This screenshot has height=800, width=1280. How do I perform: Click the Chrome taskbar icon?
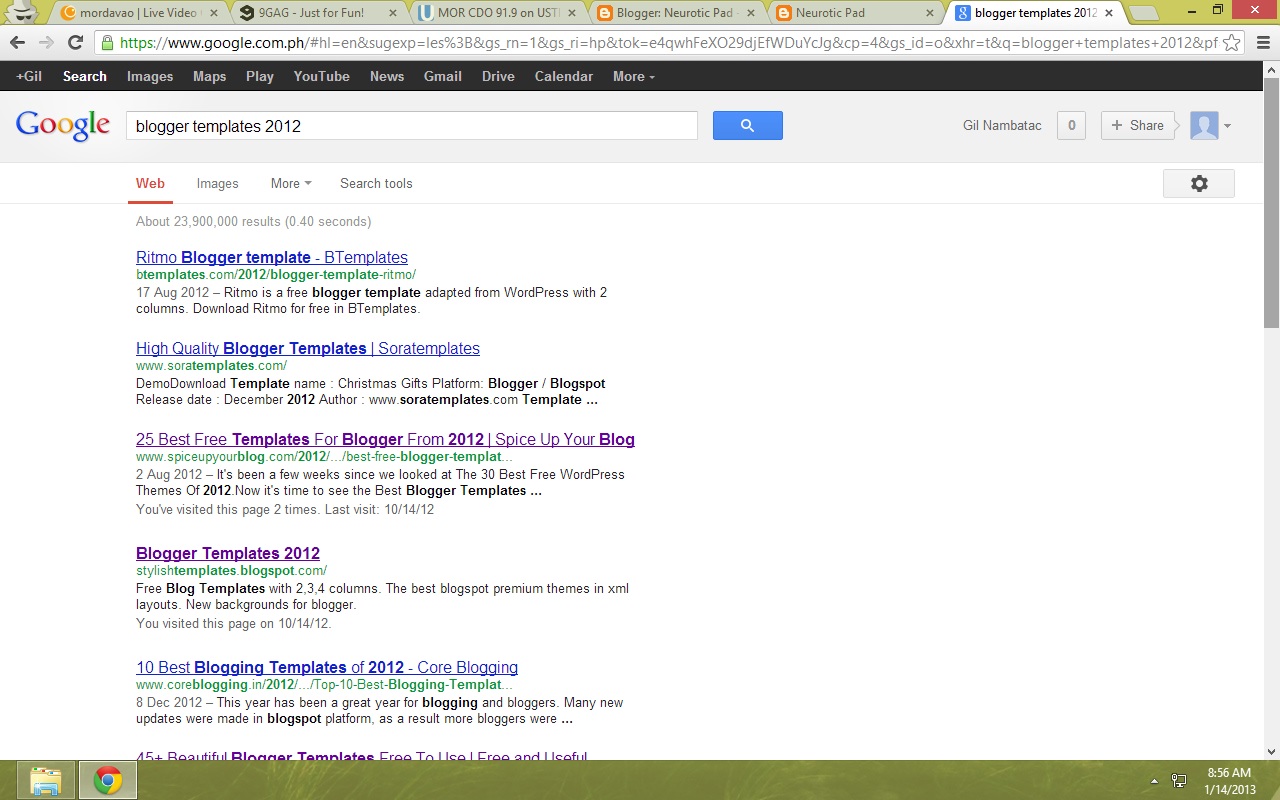point(108,780)
